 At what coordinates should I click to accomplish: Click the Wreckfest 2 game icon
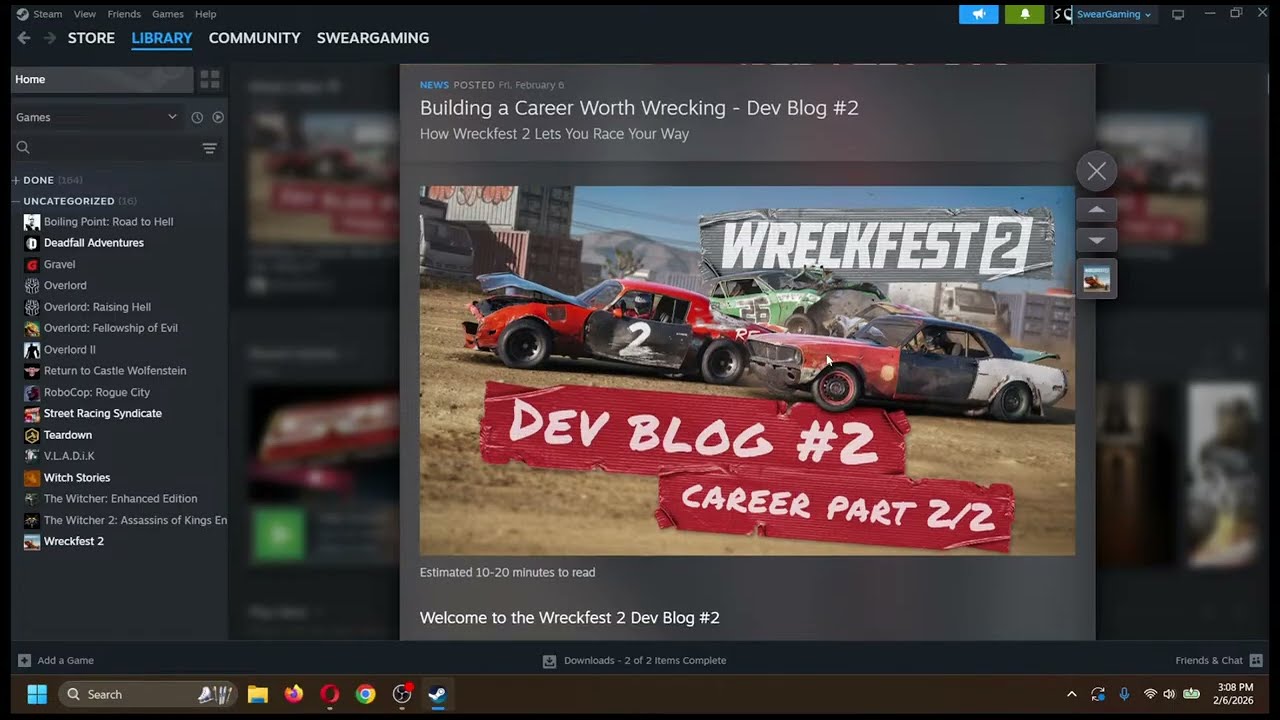32,541
